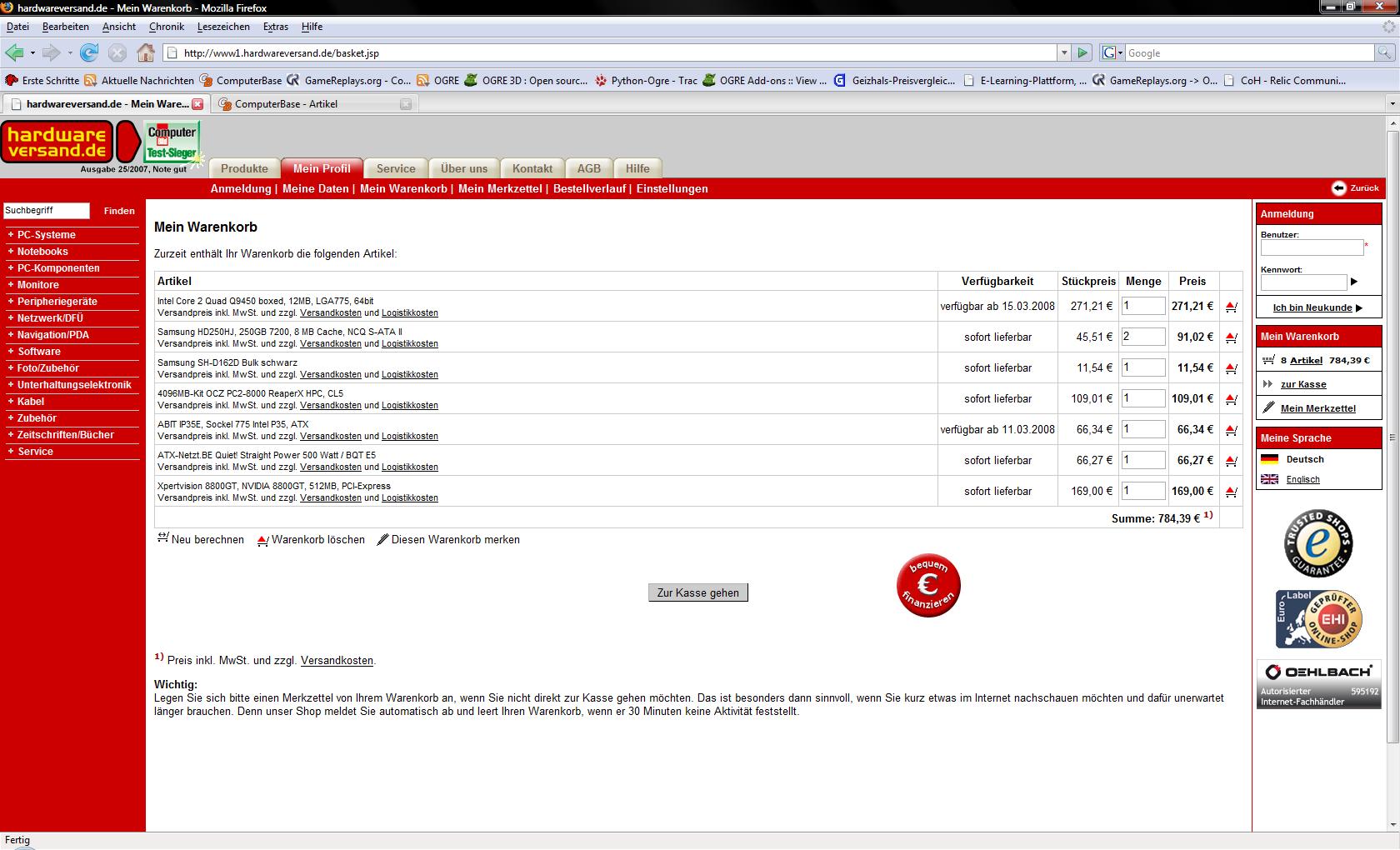This screenshot has height=850, width=1400.
Task: Select the German flag icon
Action: pyautogui.click(x=1269, y=459)
